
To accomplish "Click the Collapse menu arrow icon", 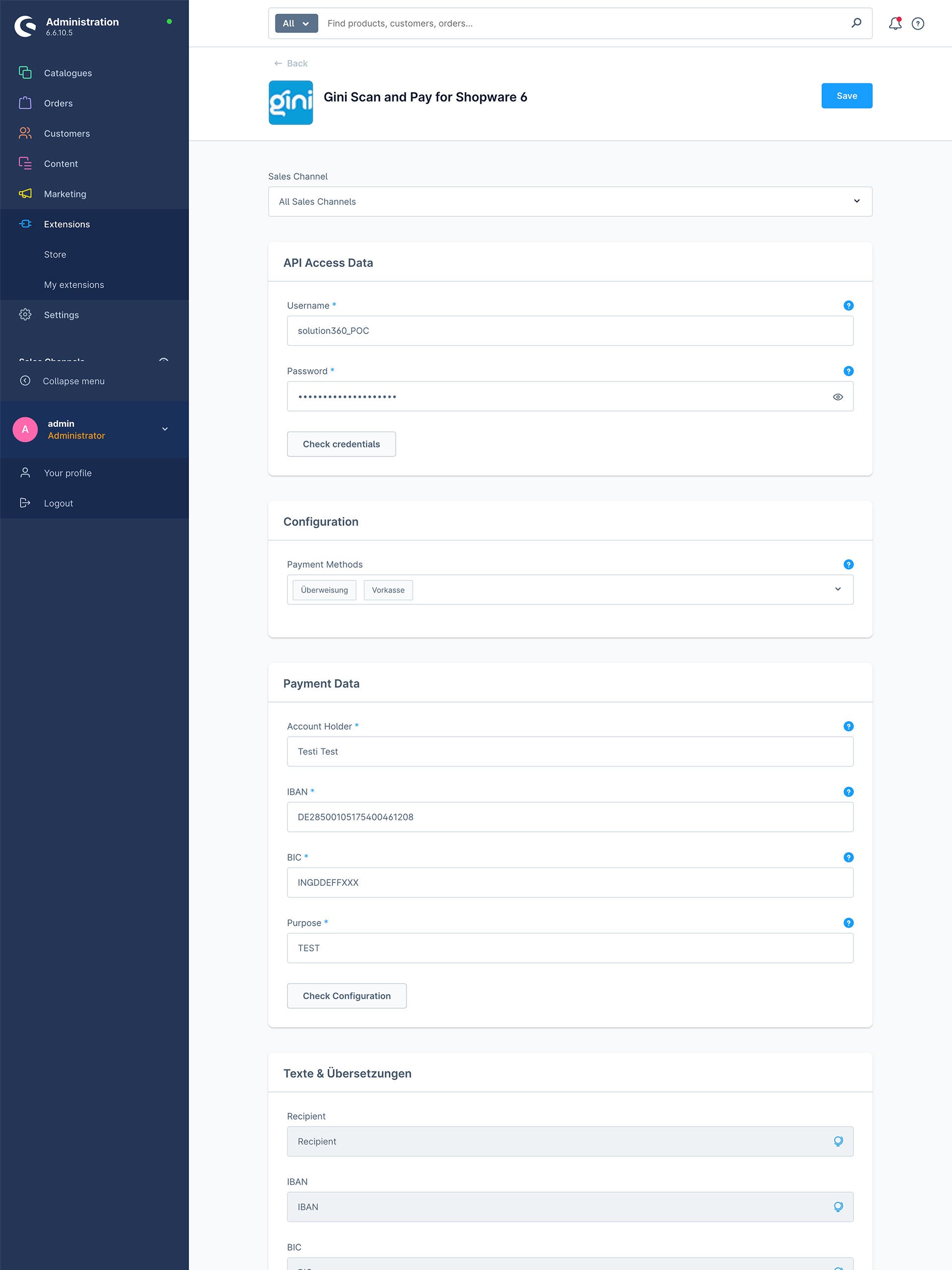I will 25,381.
